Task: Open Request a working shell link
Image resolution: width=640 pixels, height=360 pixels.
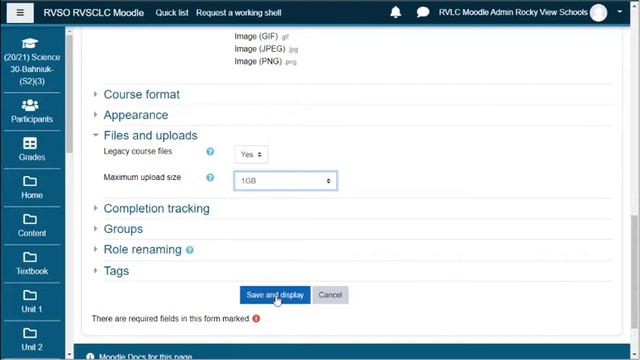Action: [238, 13]
